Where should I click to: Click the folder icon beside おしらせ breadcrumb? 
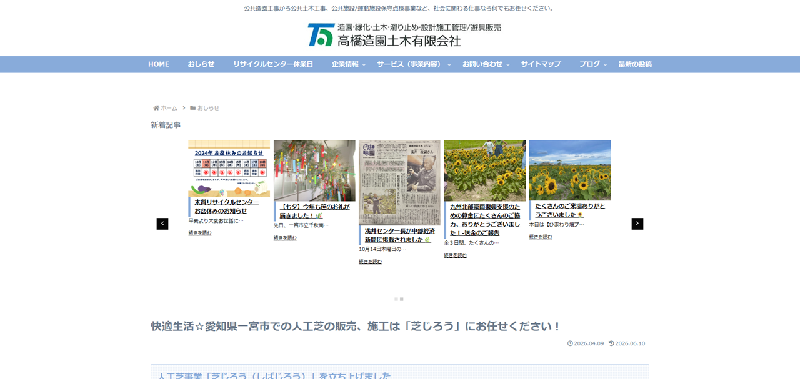[193, 108]
